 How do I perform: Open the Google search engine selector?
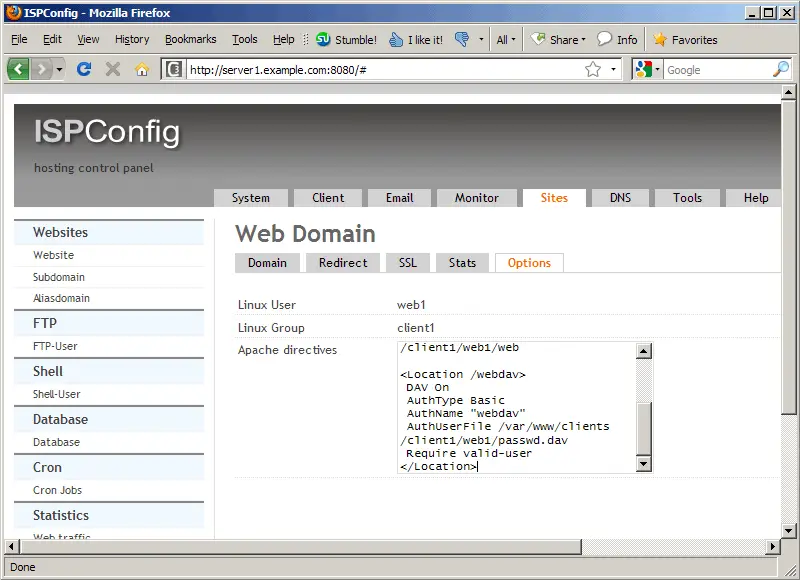click(648, 69)
